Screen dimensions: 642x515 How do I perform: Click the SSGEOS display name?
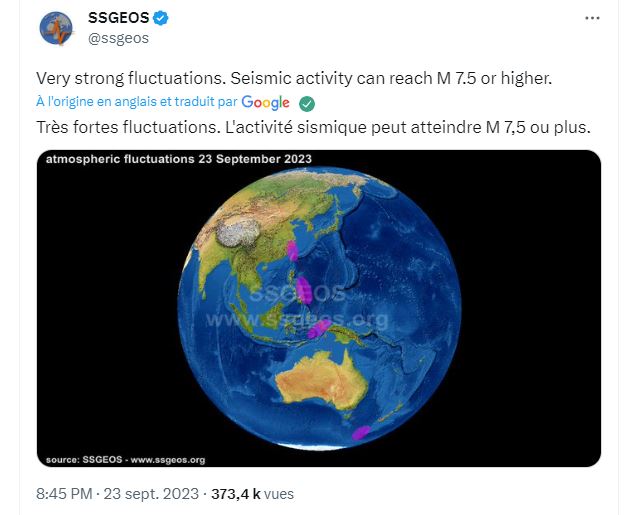tap(117, 18)
